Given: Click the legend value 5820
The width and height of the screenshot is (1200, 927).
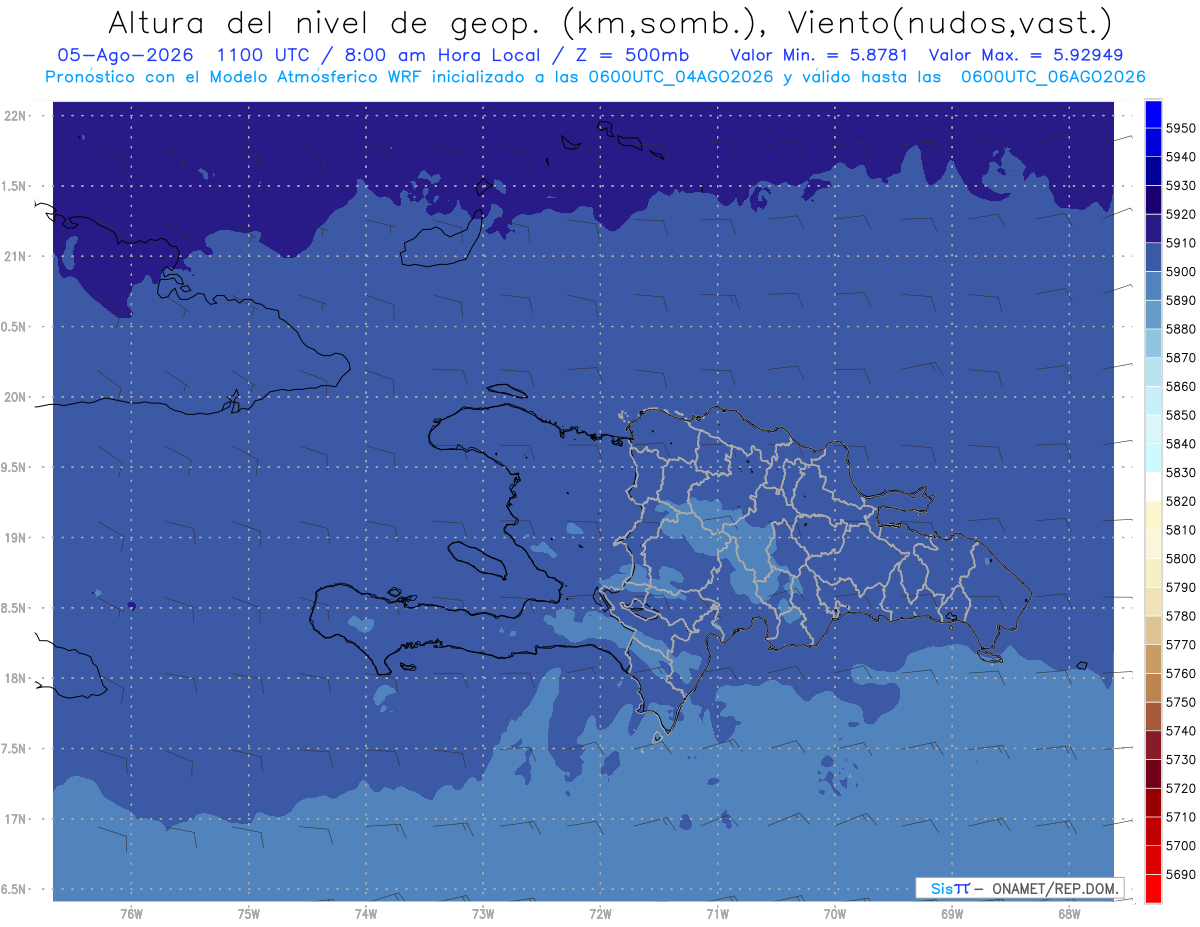Looking at the screenshot, I should [1181, 501].
